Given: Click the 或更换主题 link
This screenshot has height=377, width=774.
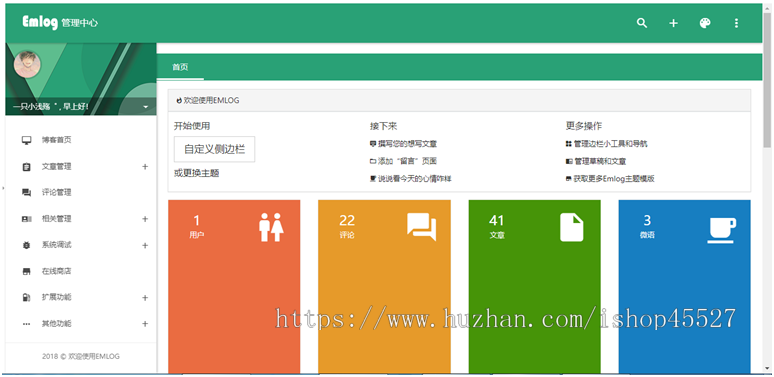Looking at the screenshot, I should [196, 173].
